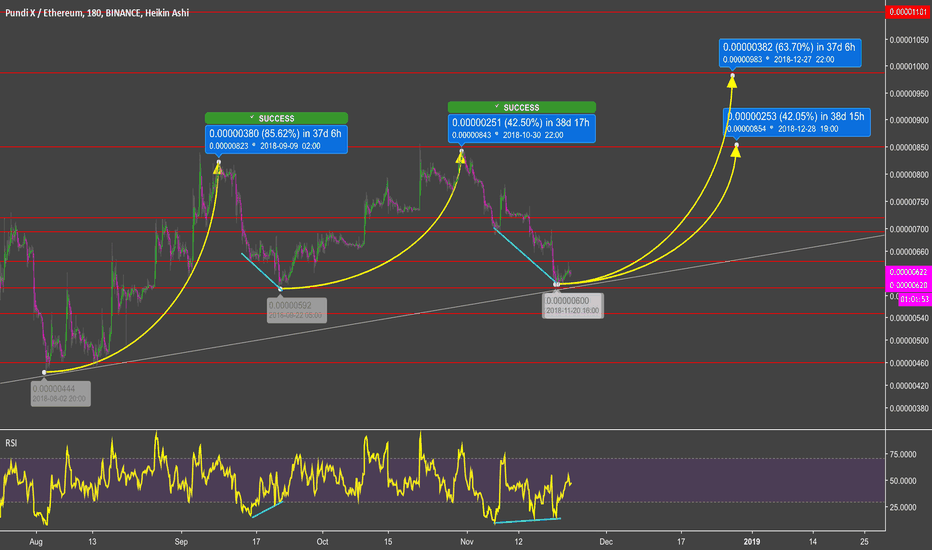Click the Aug date on time axis
Image resolution: width=932 pixels, height=550 pixels.
coord(36,542)
